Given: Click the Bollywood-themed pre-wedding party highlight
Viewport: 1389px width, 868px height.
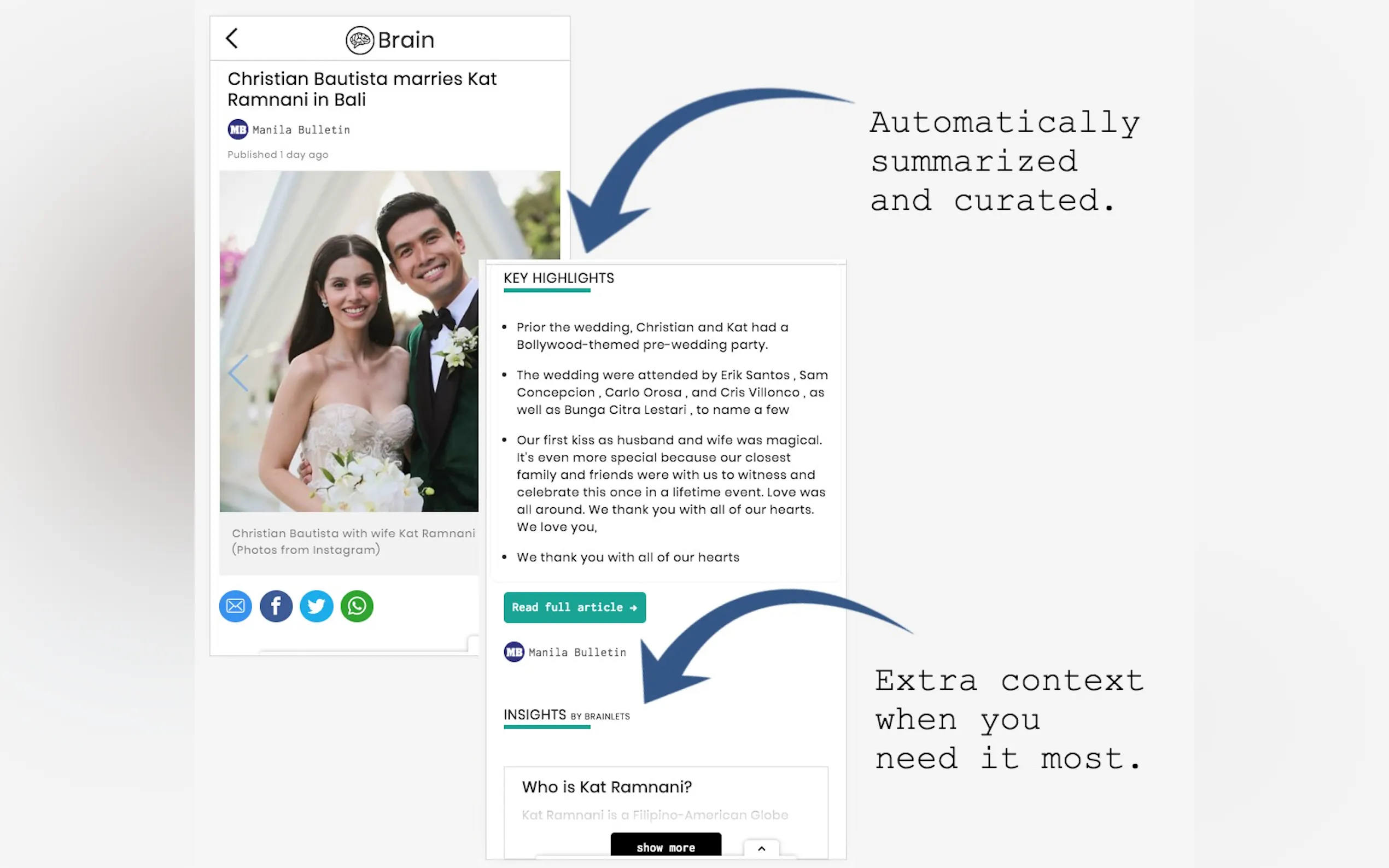Looking at the screenshot, I should tap(652, 336).
